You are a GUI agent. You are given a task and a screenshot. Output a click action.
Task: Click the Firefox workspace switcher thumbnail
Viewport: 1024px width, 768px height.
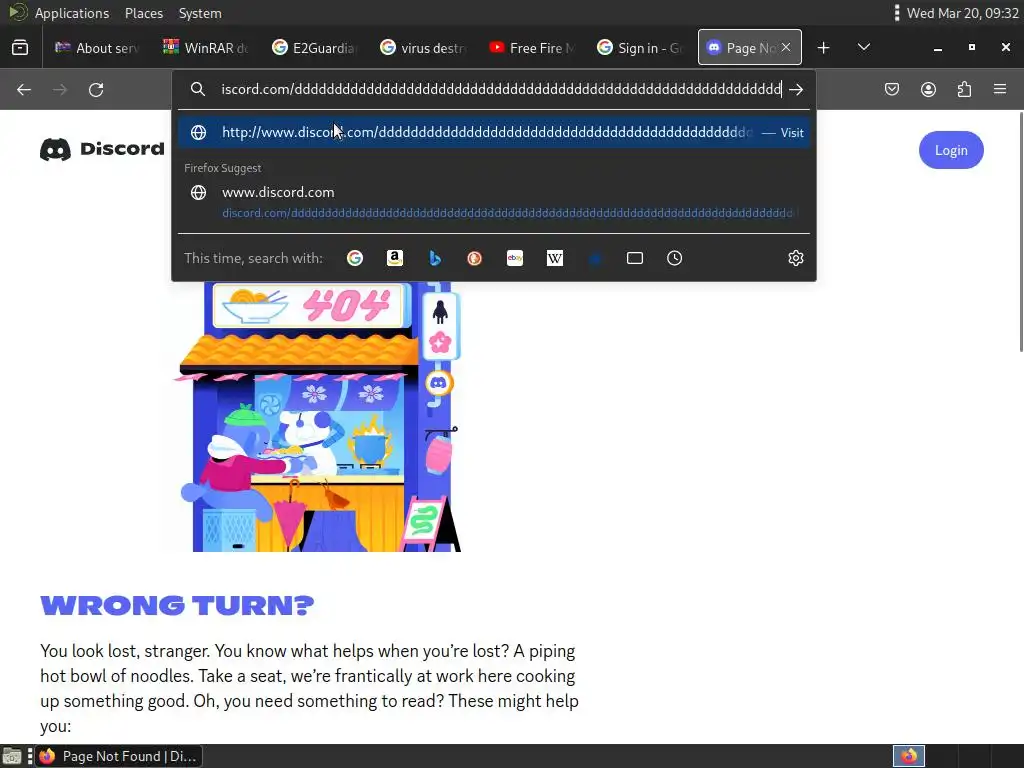point(908,756)
